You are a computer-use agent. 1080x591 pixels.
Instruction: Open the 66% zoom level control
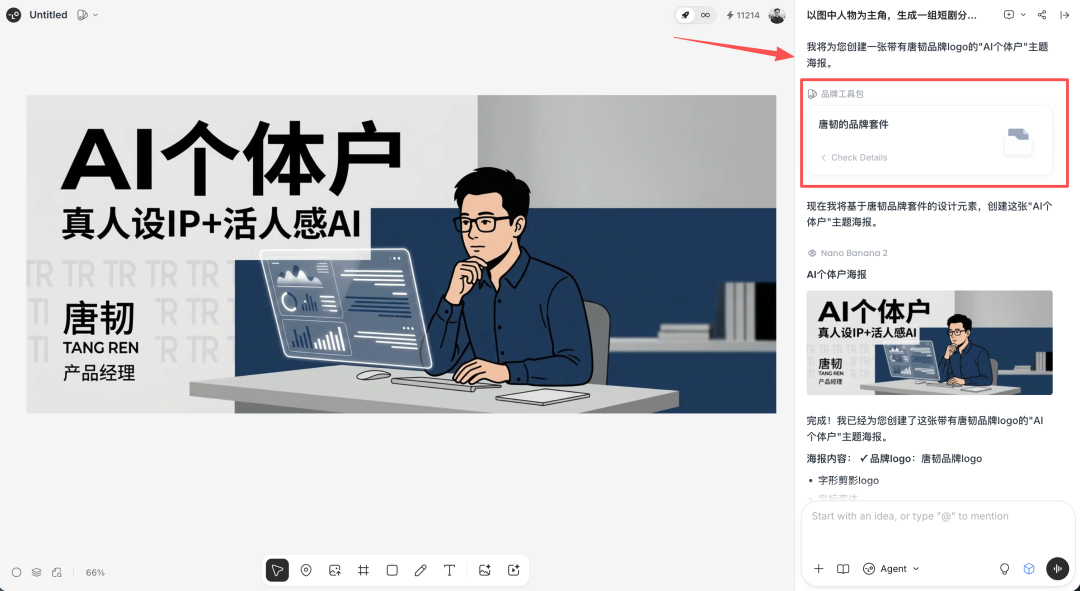pos(95,572)
